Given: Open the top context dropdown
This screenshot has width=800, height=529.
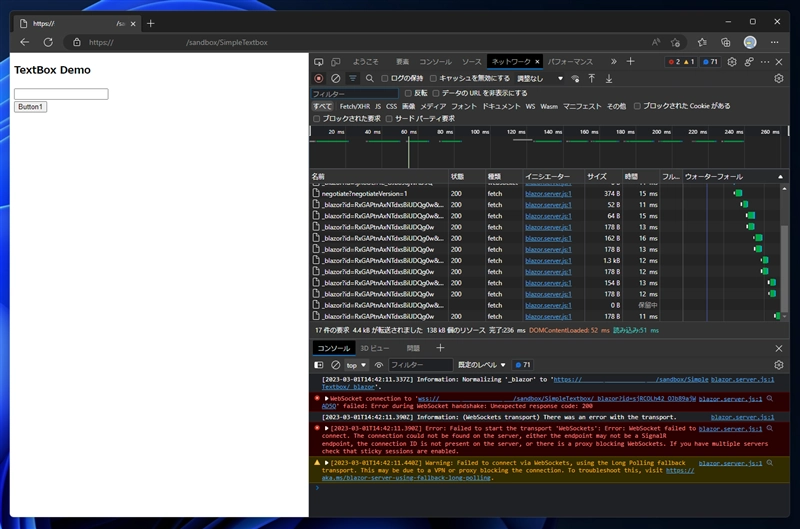Looking at the screenshot, I should coord(356,365).
